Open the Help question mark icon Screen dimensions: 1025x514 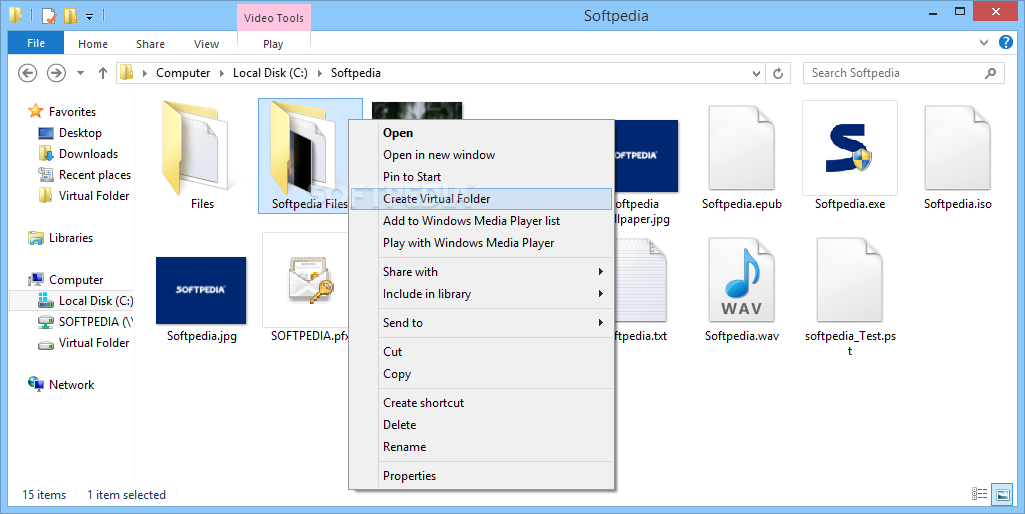[1005, 43]
